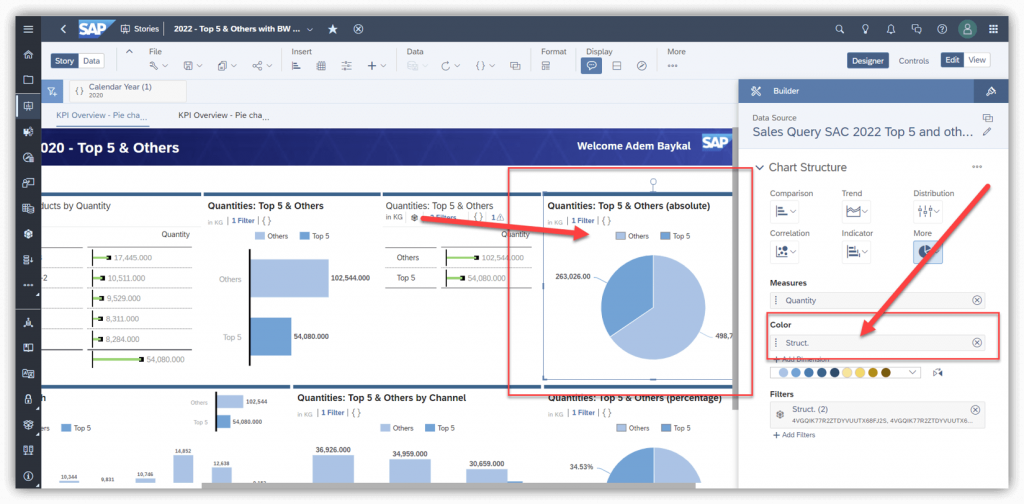Open search in top bar
The width and height of the screenshot is (1024, 504).
pos(840,29)
